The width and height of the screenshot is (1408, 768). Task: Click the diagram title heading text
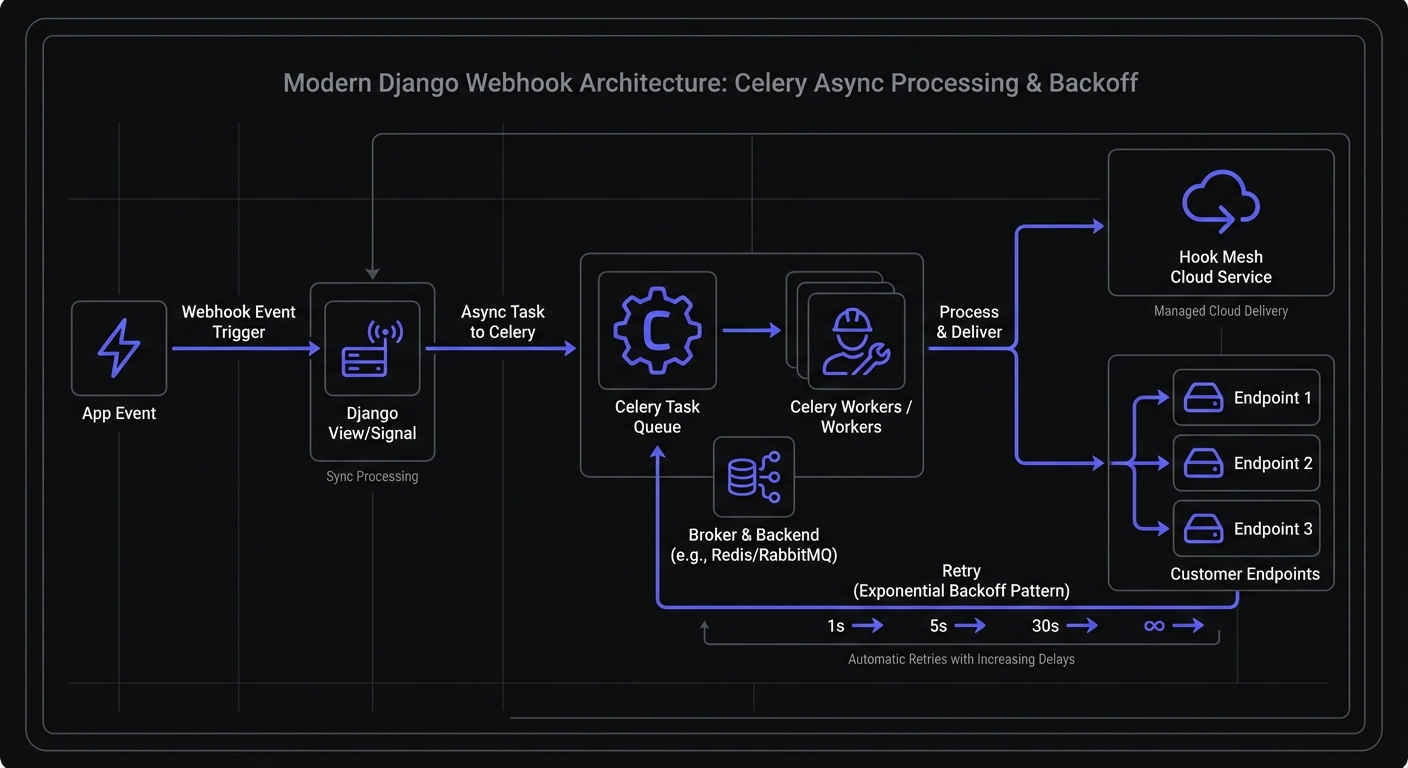pos(710,82)
